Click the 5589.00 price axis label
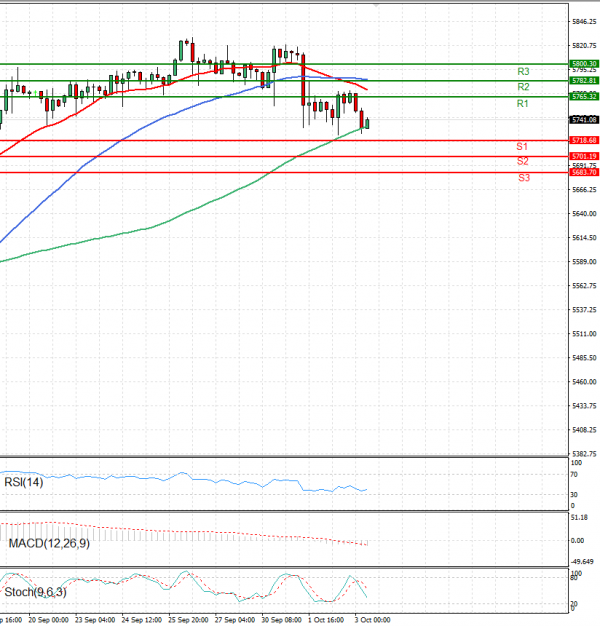The image size is (600, 626). (x=584, y=262)
